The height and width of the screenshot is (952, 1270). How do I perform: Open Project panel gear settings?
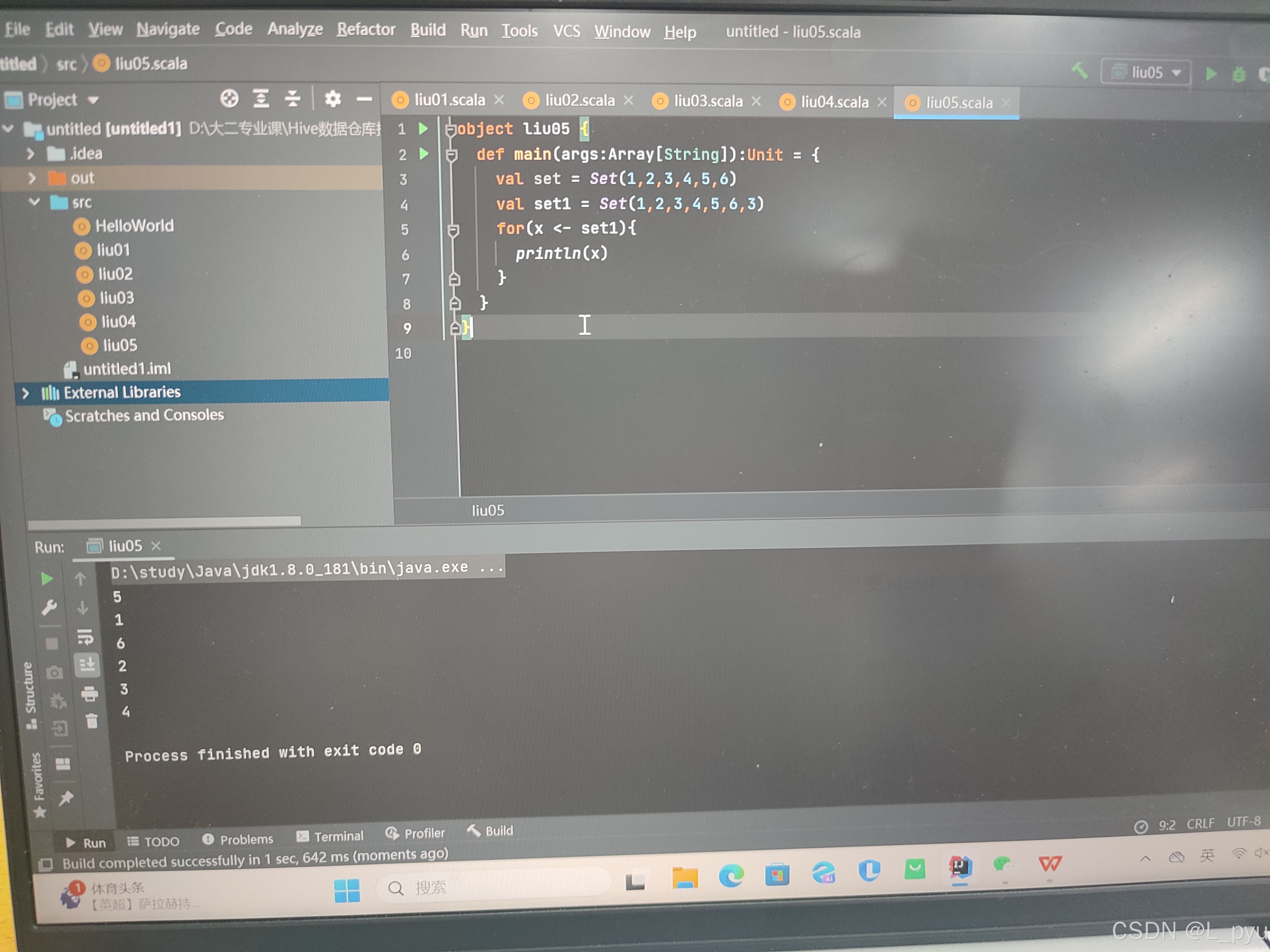332,99
